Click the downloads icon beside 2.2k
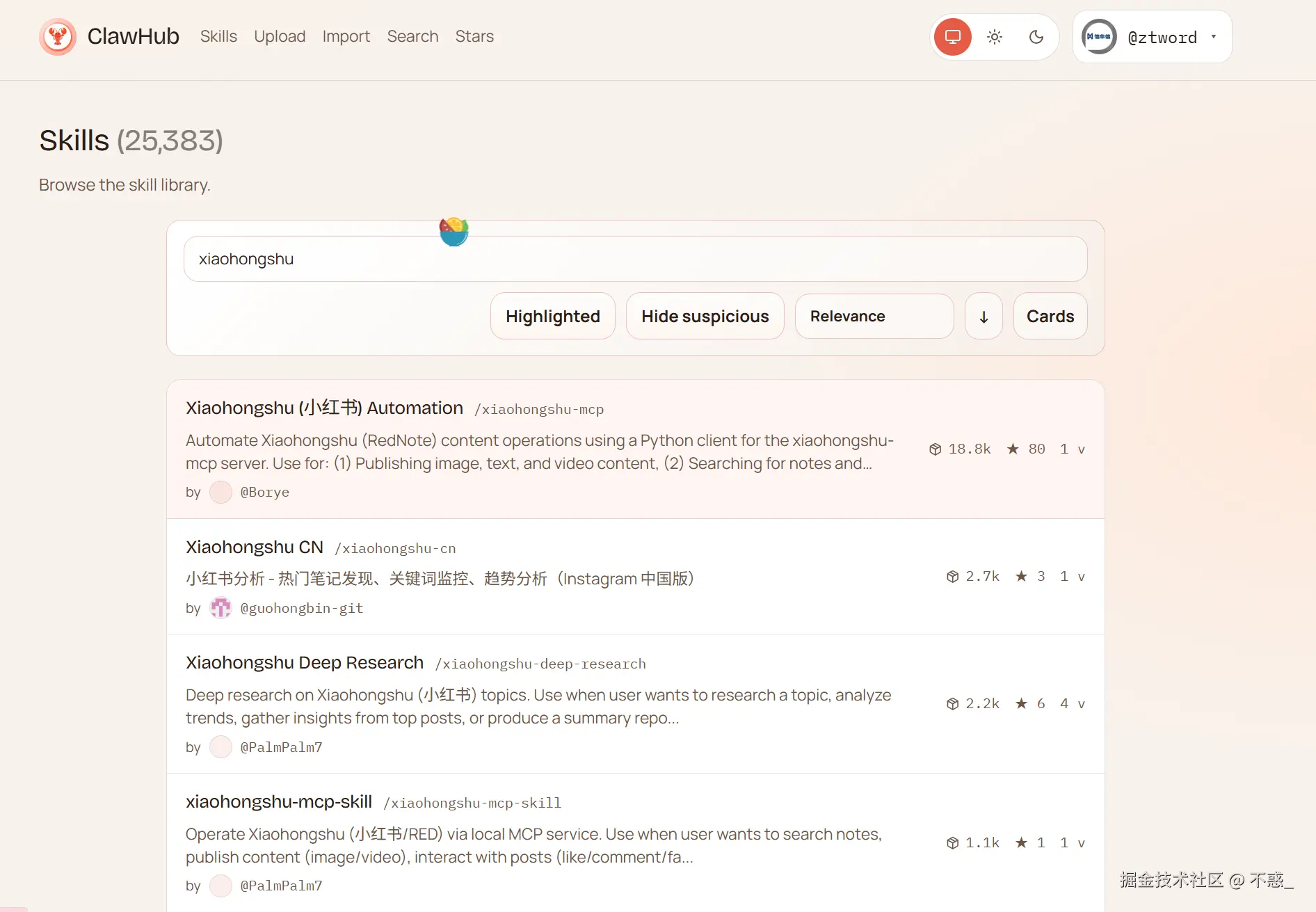Image resolution: width=1316 pixels, height=912 pixels. [x=953, y=704]
